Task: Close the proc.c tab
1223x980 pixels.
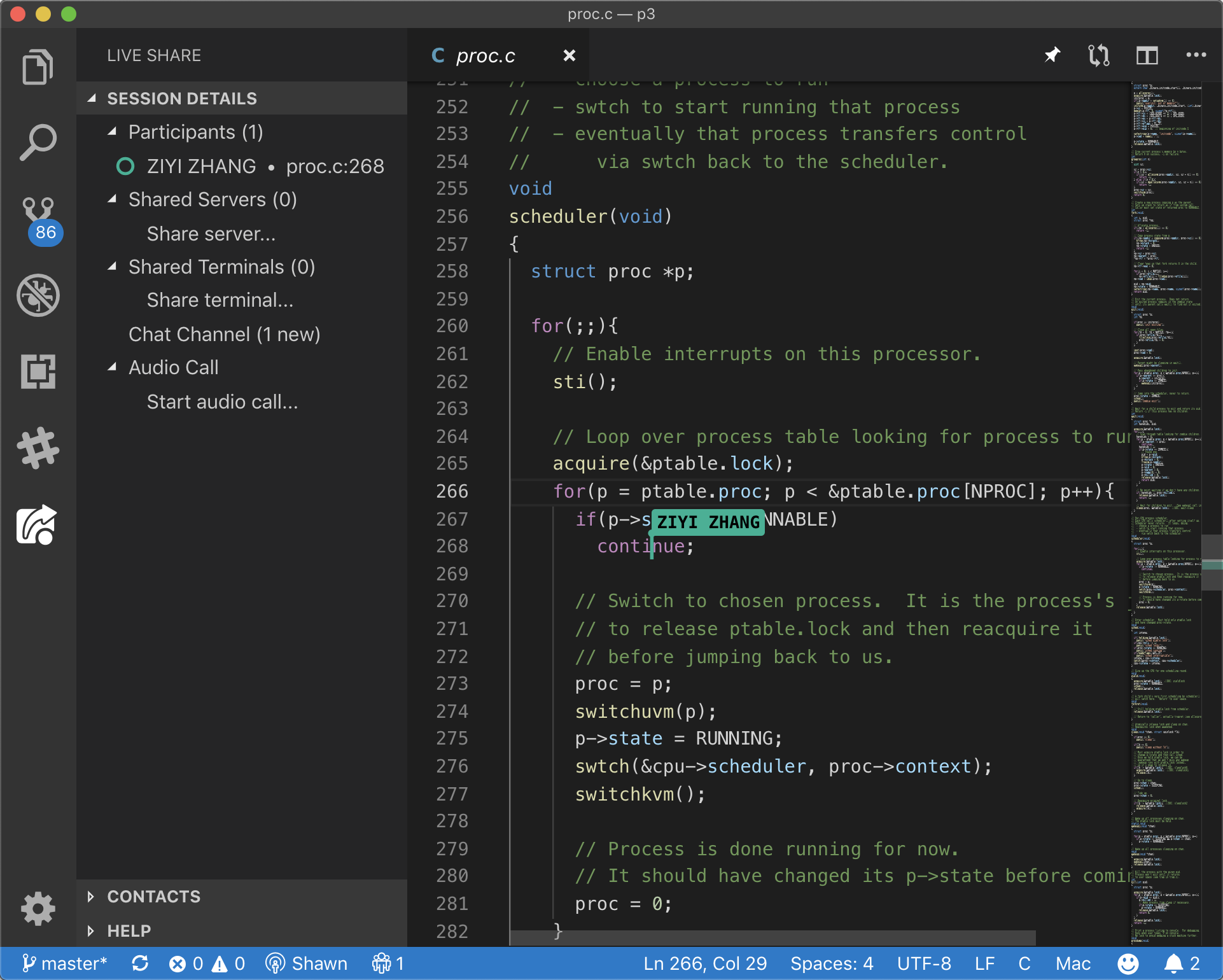Action: click(569, 56)
